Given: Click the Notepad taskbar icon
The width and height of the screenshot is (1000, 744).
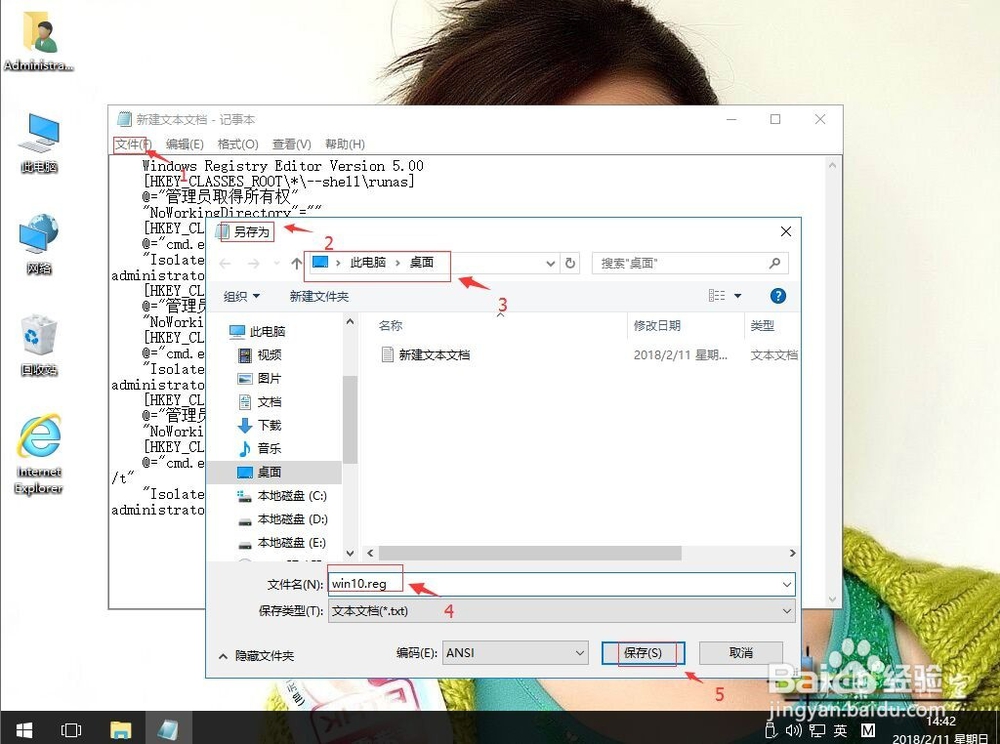Looking at the screenshot, I should point(168,729).
